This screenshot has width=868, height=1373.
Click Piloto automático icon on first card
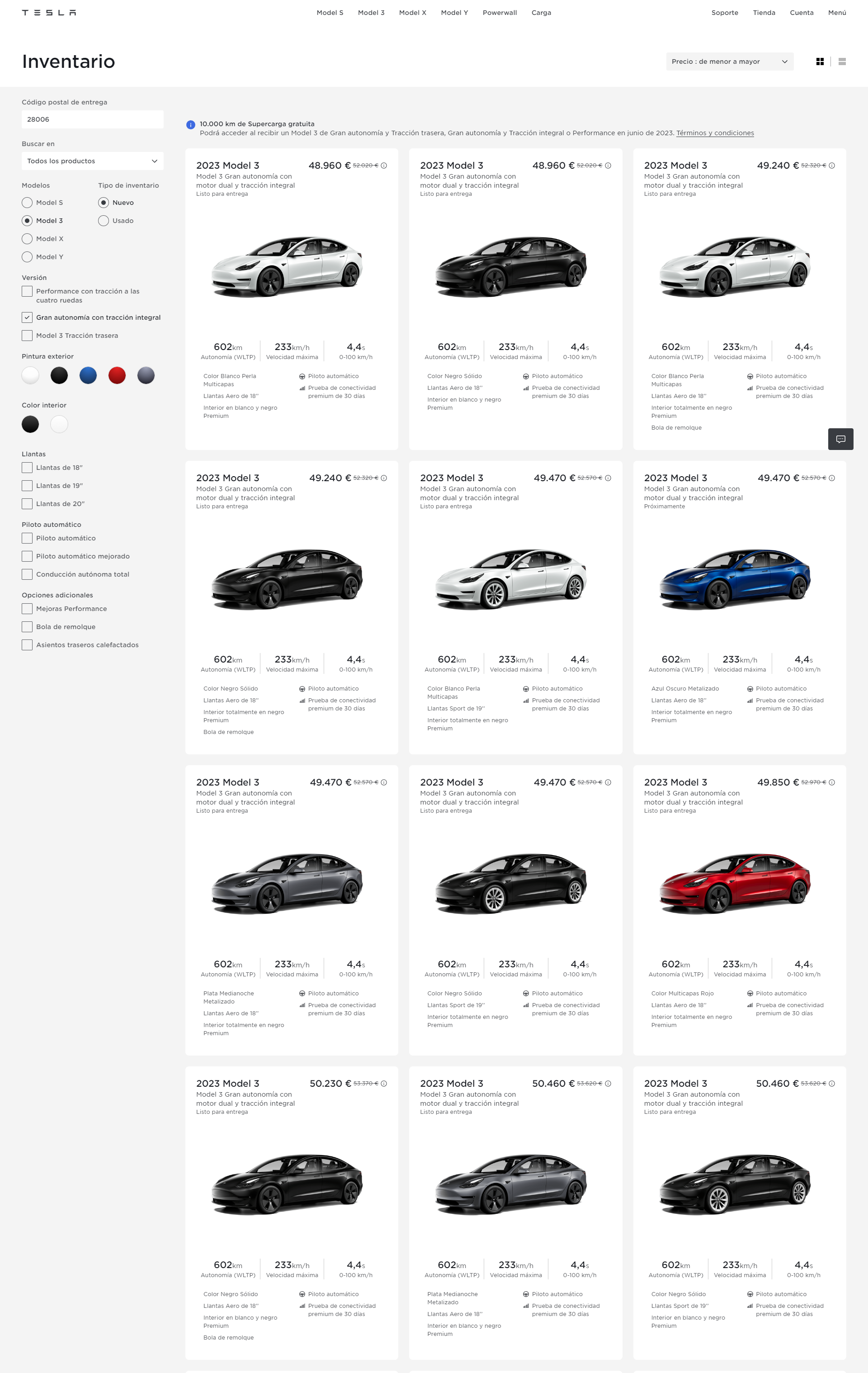(x=302, y=376)
